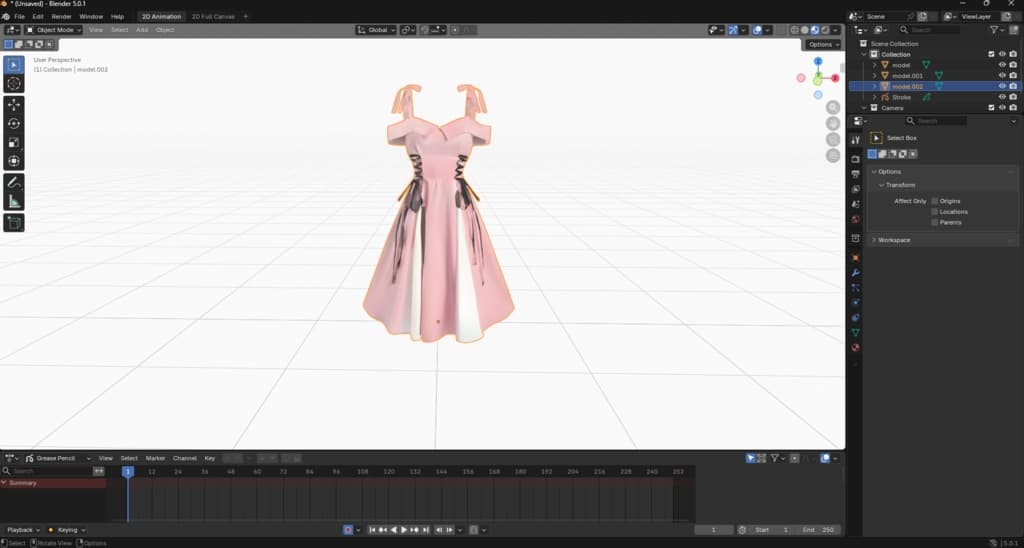Switch to solid viewport shading
This screenshot has height=548, width=1024.
point(805,30)
